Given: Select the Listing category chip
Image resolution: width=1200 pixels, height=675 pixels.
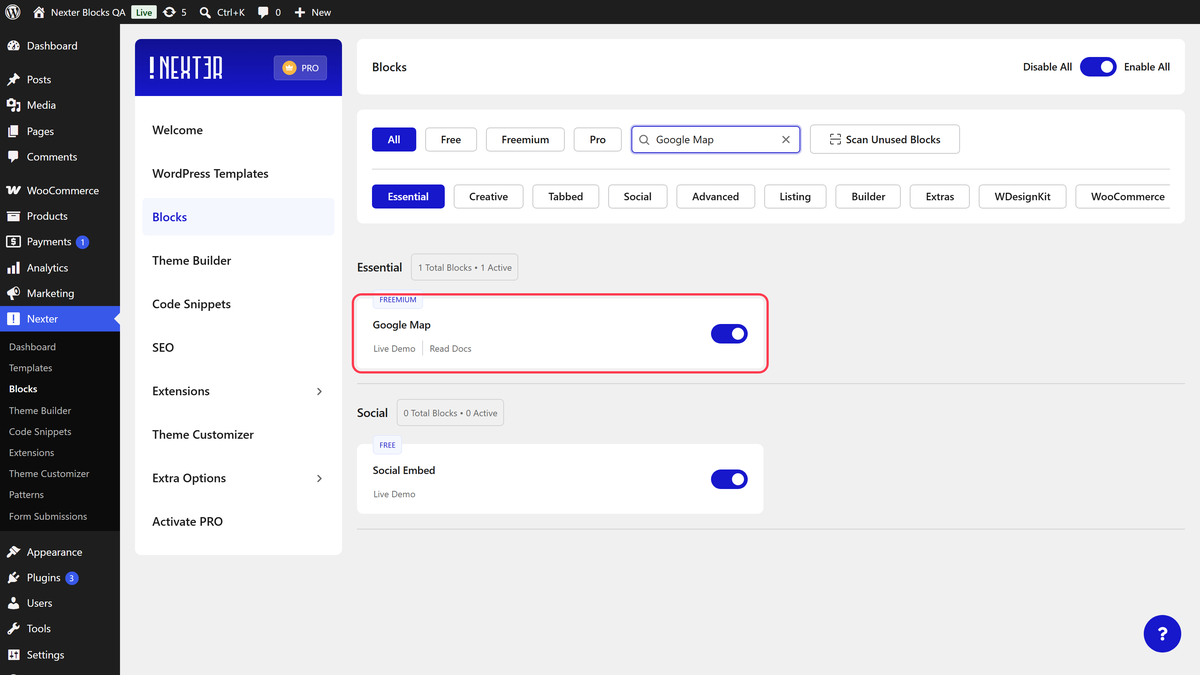Looking at the screenshot, I should [795, 197].
